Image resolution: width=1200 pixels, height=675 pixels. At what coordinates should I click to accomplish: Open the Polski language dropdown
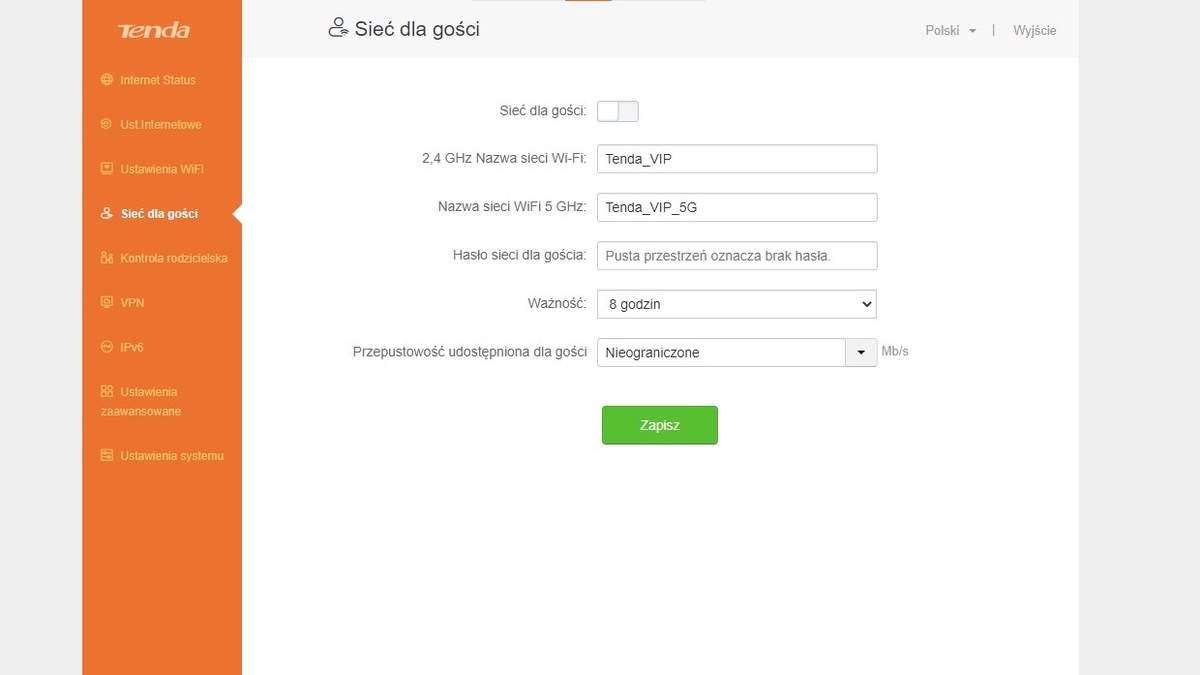click(x=950, y=31)
